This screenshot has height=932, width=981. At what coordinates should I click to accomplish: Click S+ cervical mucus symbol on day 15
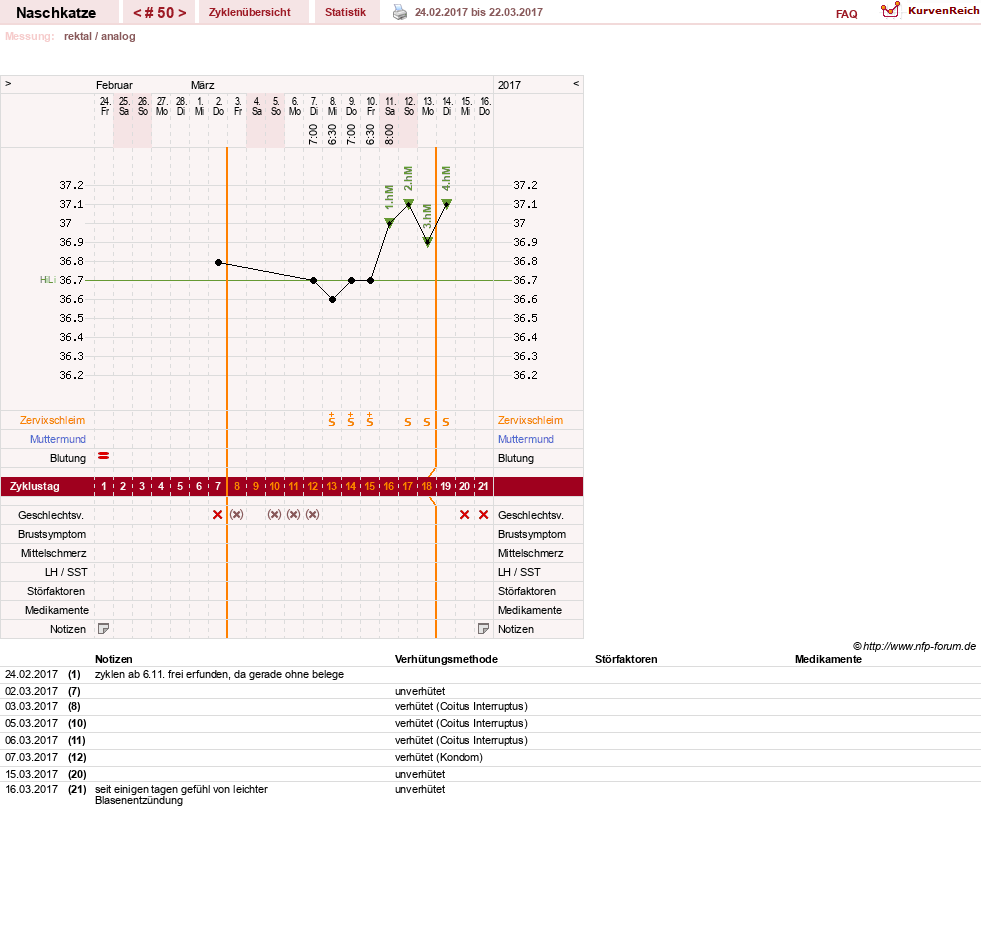[x=370, y=420]
